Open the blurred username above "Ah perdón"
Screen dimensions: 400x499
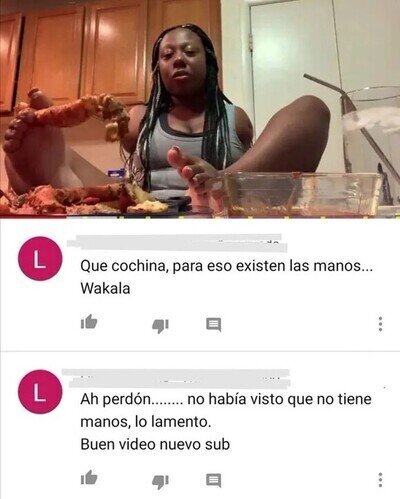(176, 378)
